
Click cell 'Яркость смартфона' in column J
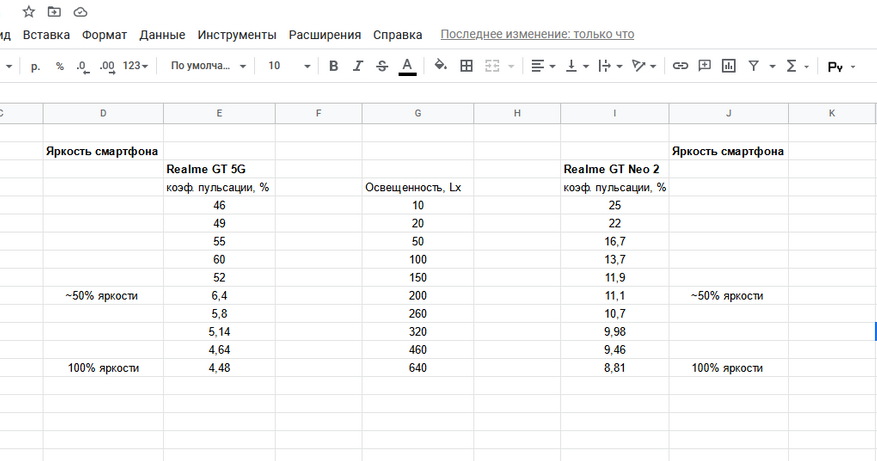pyautogui.click(x=729, y=151)
